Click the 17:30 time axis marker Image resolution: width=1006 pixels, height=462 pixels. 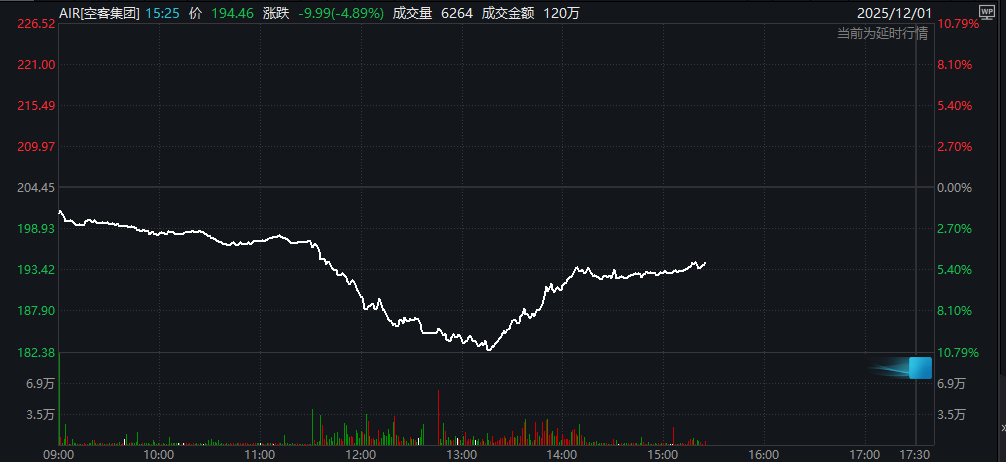coord(915,454)
